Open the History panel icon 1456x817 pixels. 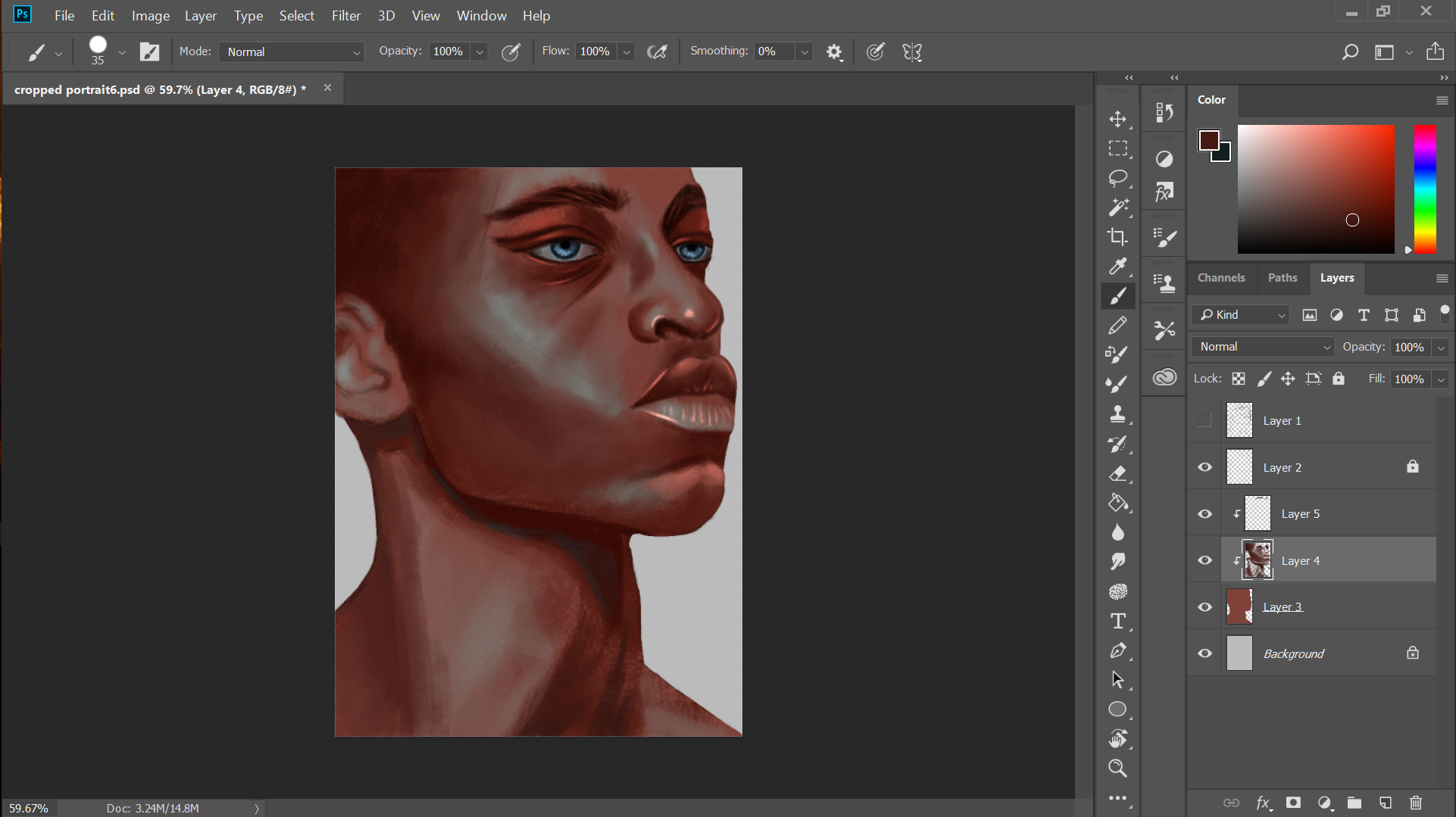tap(1164, 113)
